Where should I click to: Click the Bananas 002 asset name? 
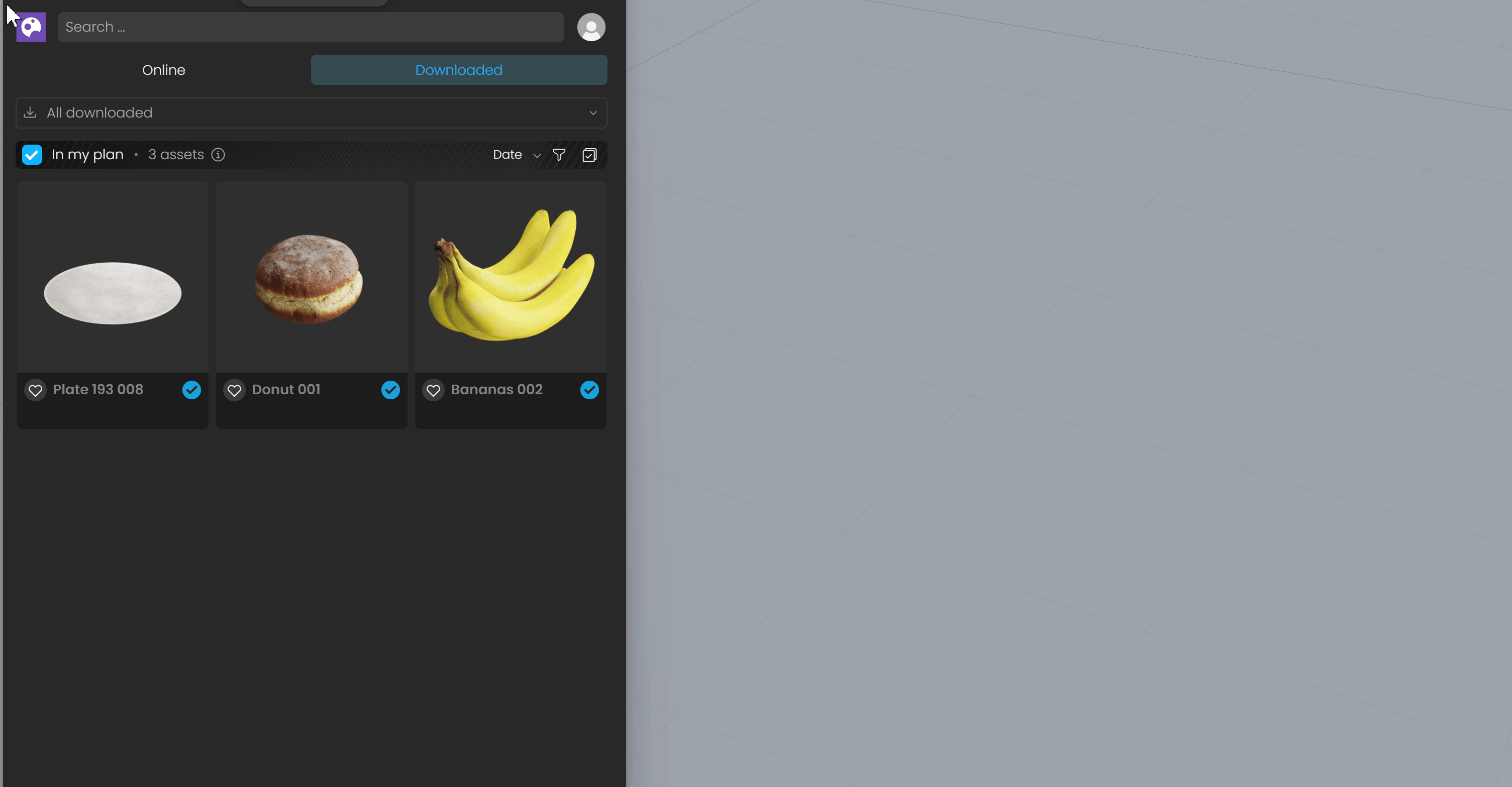(496, 389)
